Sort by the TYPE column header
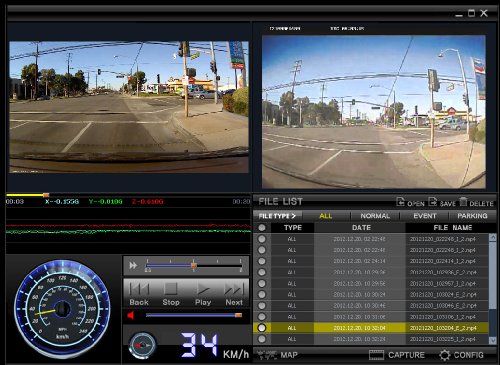 293,228
